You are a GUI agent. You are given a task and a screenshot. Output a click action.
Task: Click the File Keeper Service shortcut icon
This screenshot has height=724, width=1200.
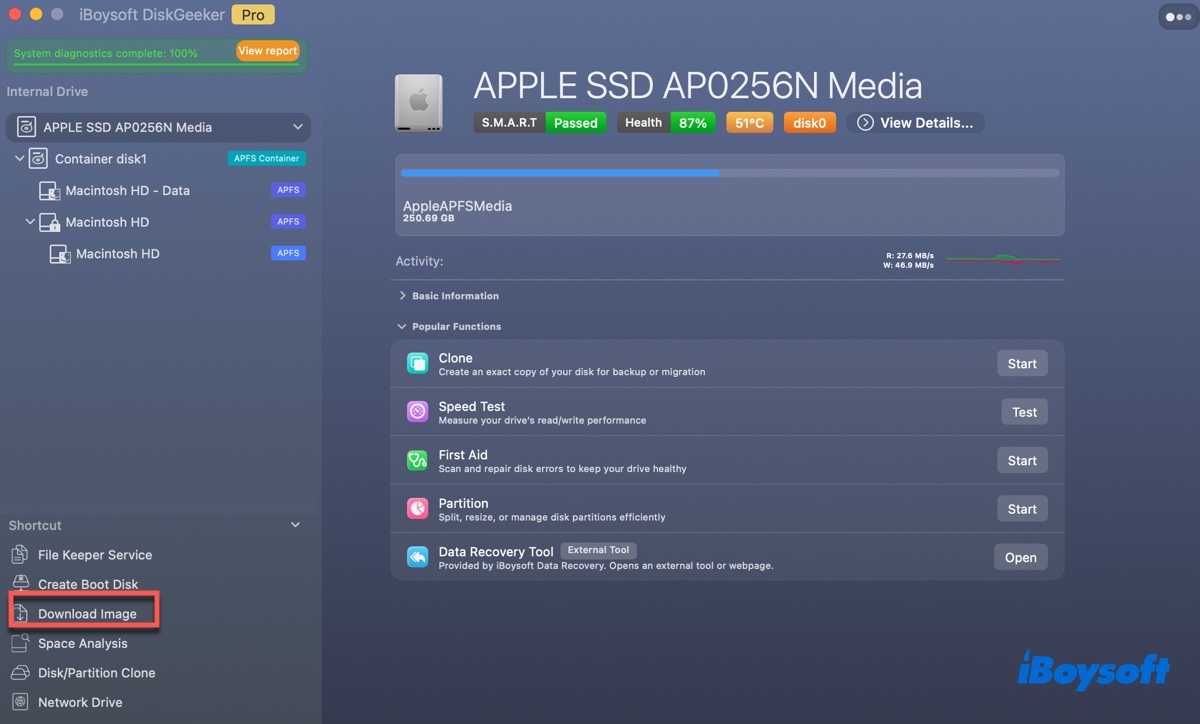coord(20,555)
